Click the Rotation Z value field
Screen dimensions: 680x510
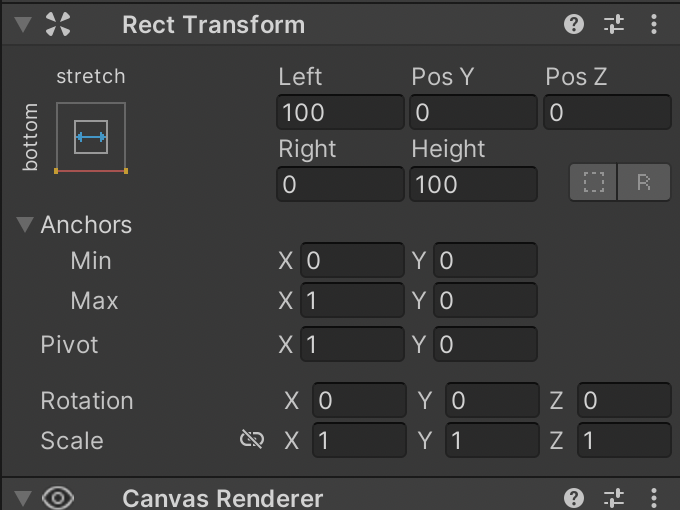click(x=624, y=400)
